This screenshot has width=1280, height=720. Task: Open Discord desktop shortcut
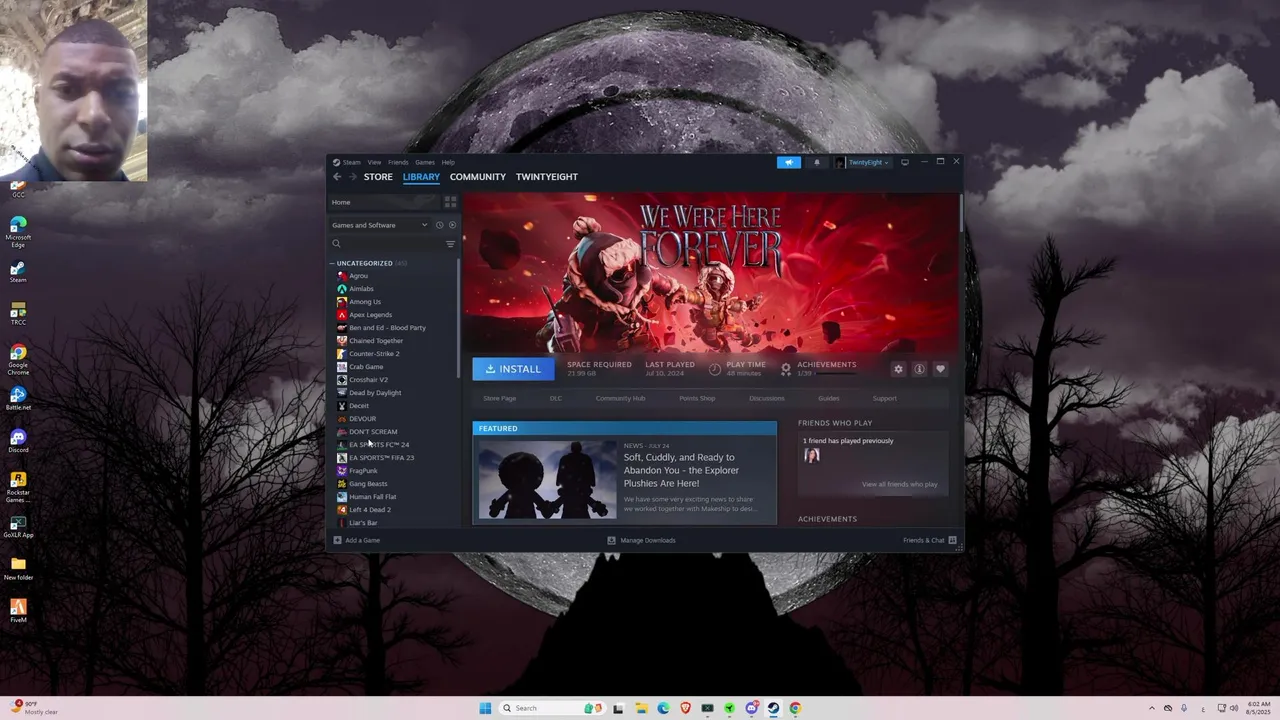click(x=18, y=441)
